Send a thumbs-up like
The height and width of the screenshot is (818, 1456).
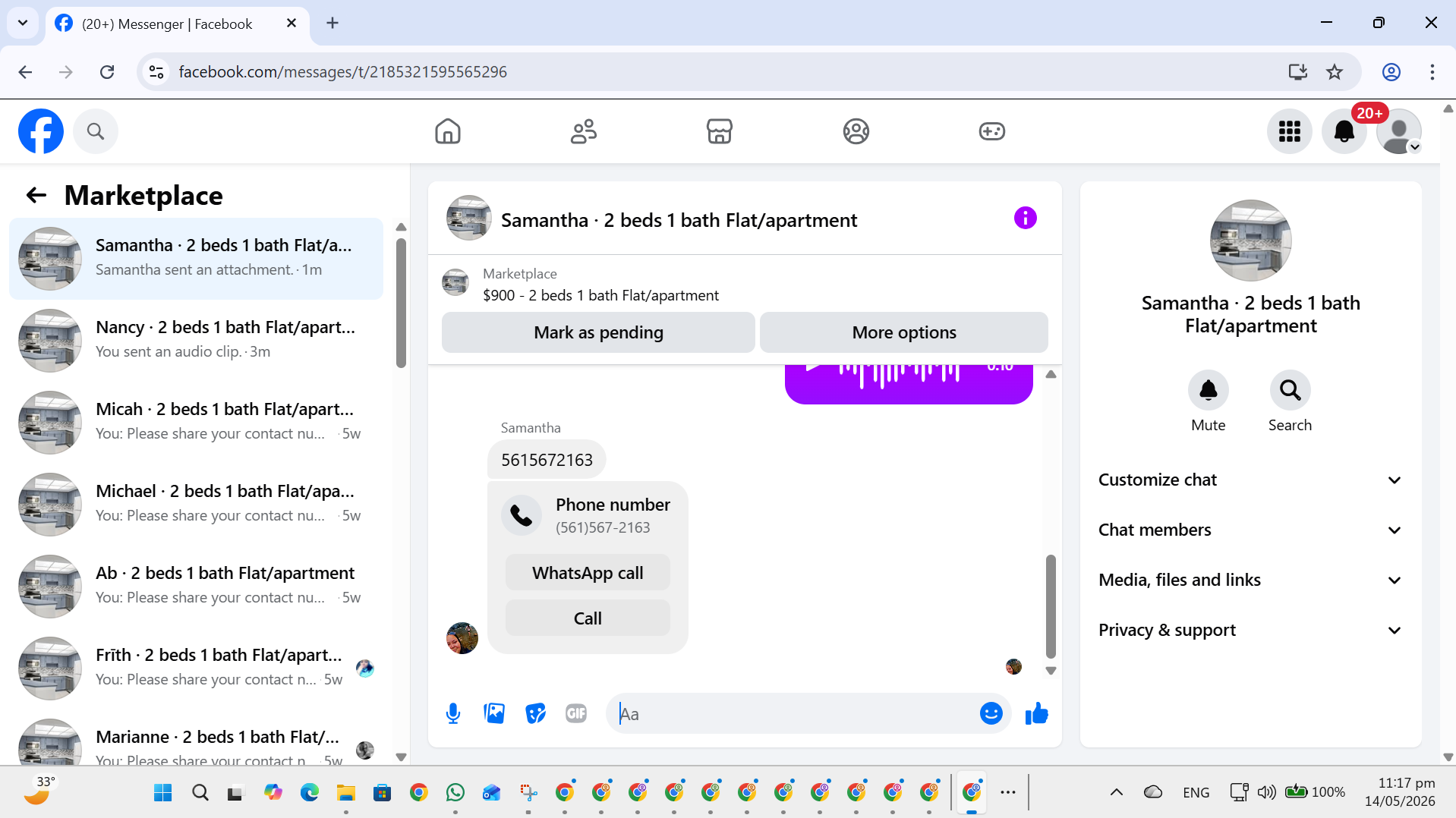tap(1036, 713)
